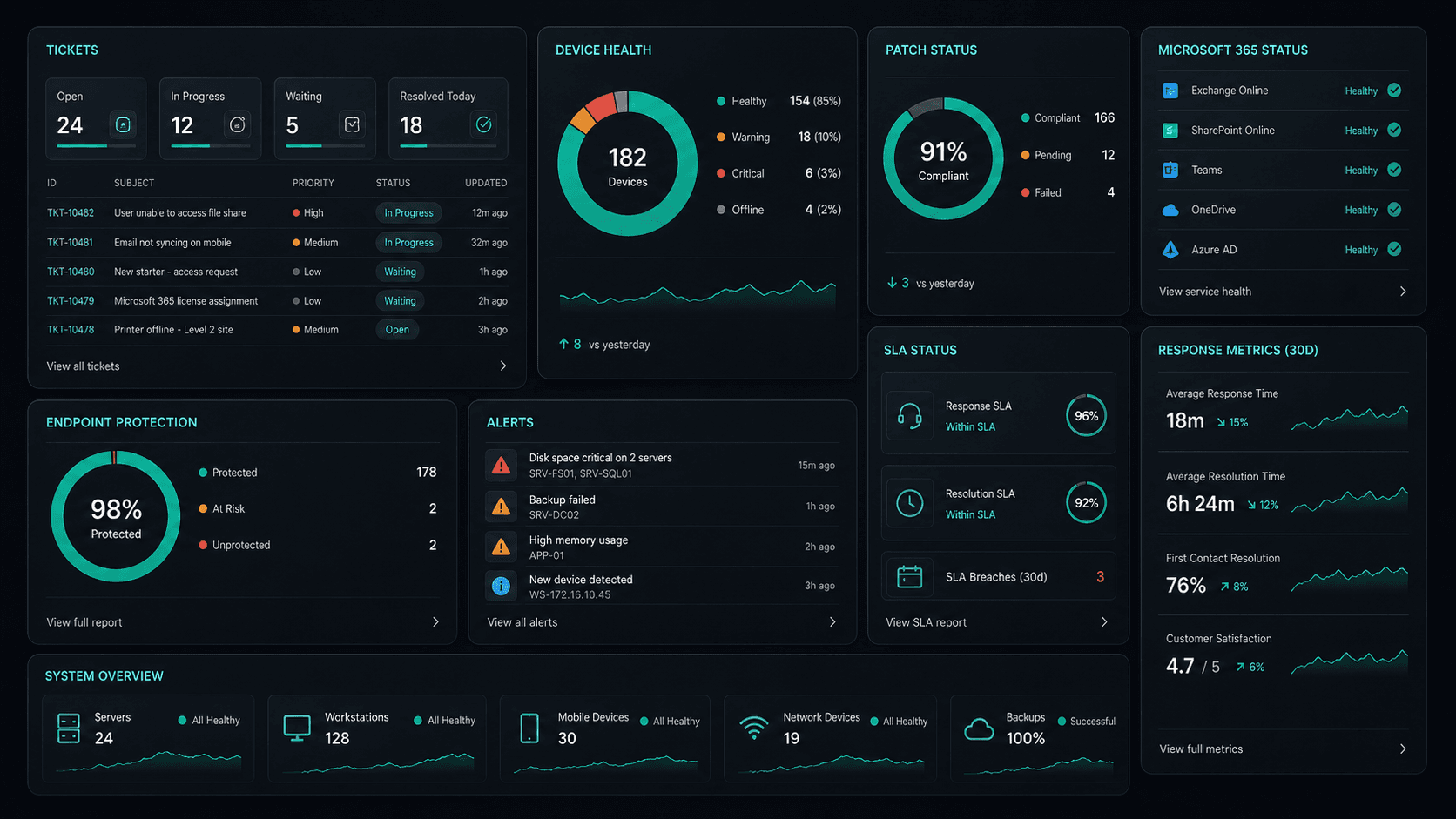The width and height of the screenshot is (1456, 819).
Task: Click the 6h 24m resolution time value
Action: click(1200, 504)
